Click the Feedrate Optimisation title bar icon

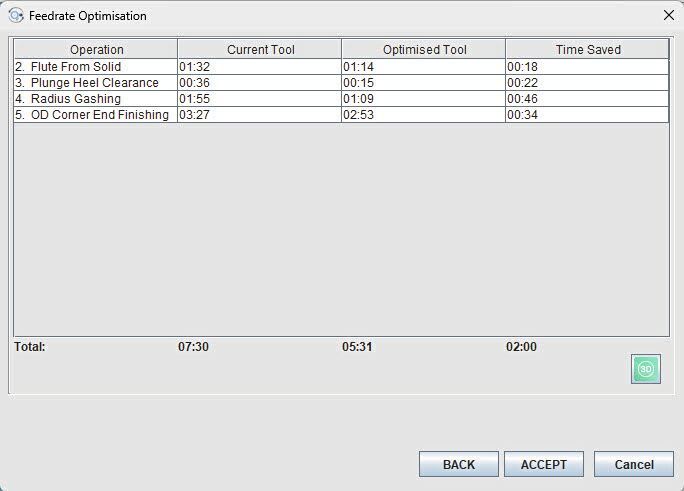pos(16,16)
